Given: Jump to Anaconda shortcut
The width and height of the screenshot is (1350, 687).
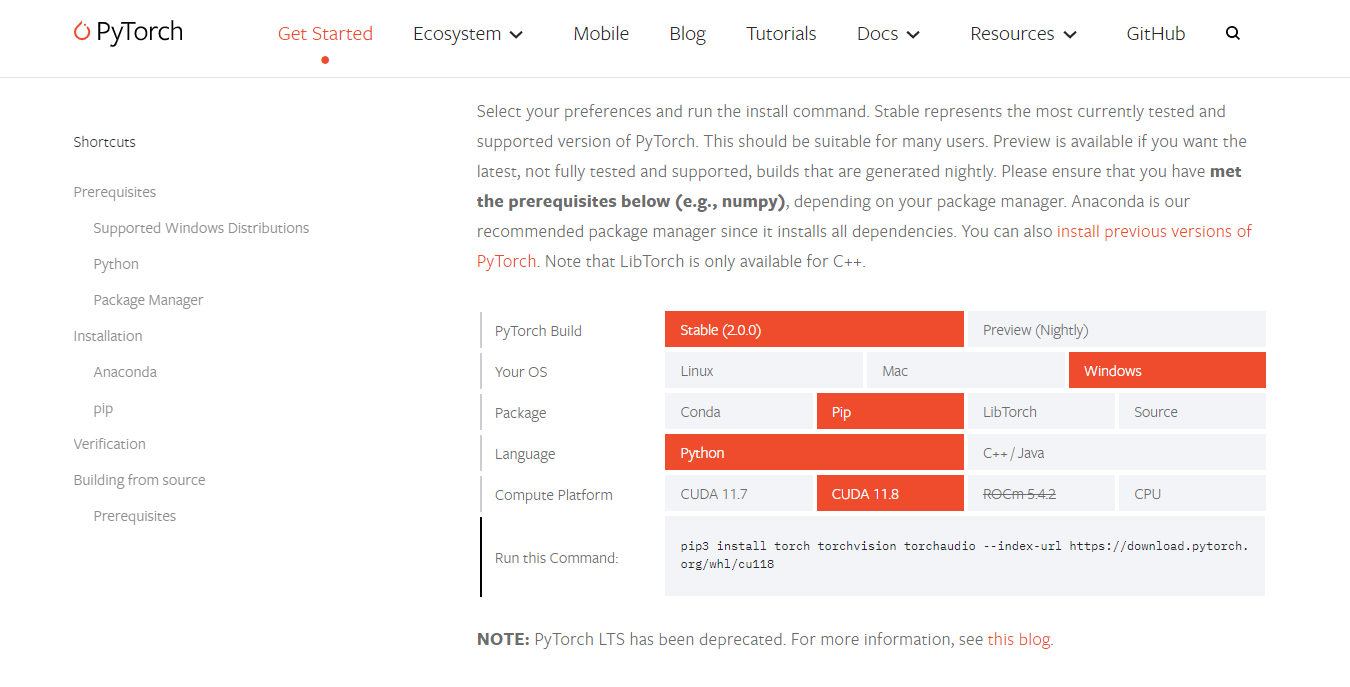Looking at the screenshot, I should click(x=125, y=372).
